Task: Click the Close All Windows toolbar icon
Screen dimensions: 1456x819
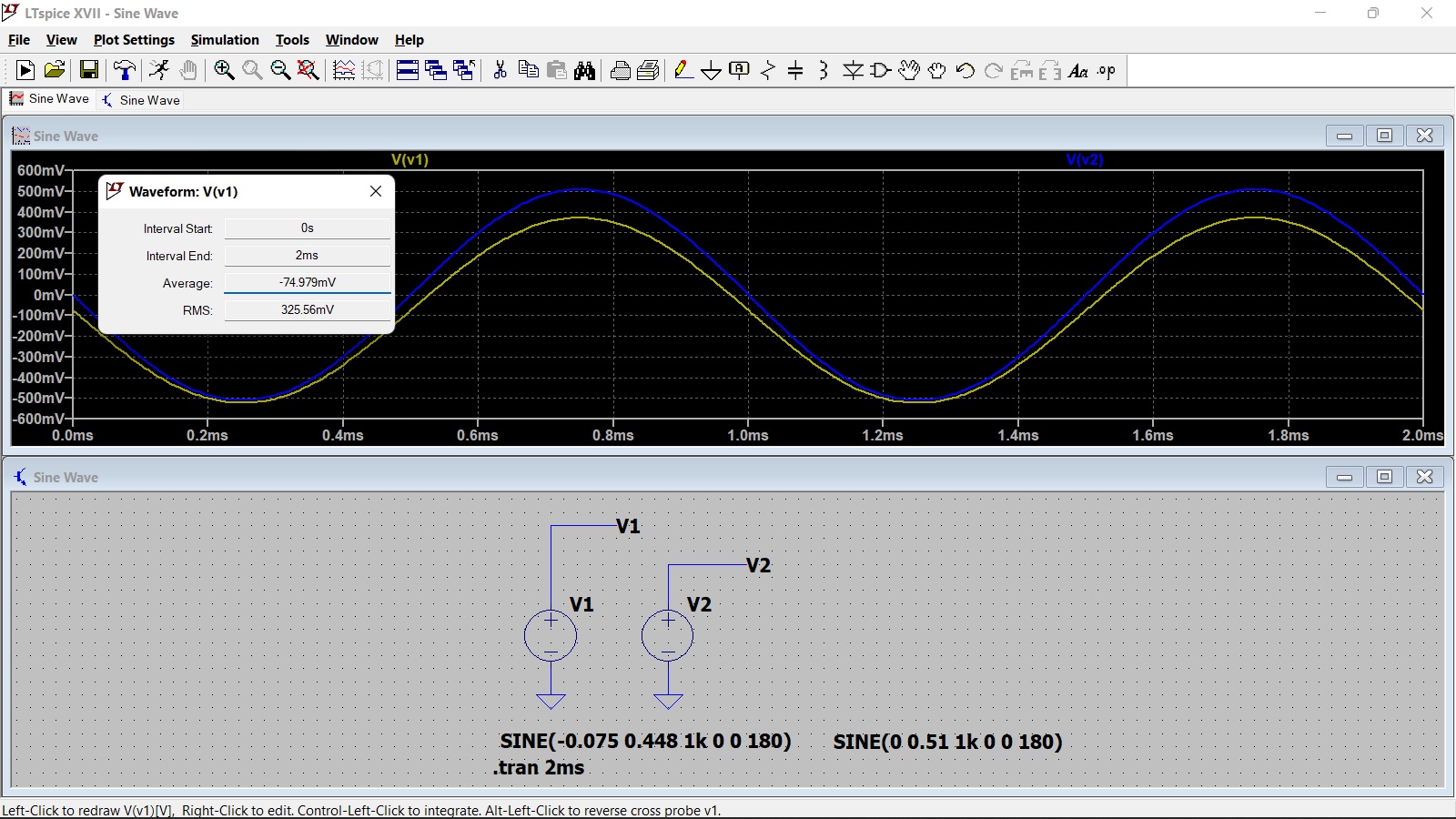Action: click(x=464, y=70)
